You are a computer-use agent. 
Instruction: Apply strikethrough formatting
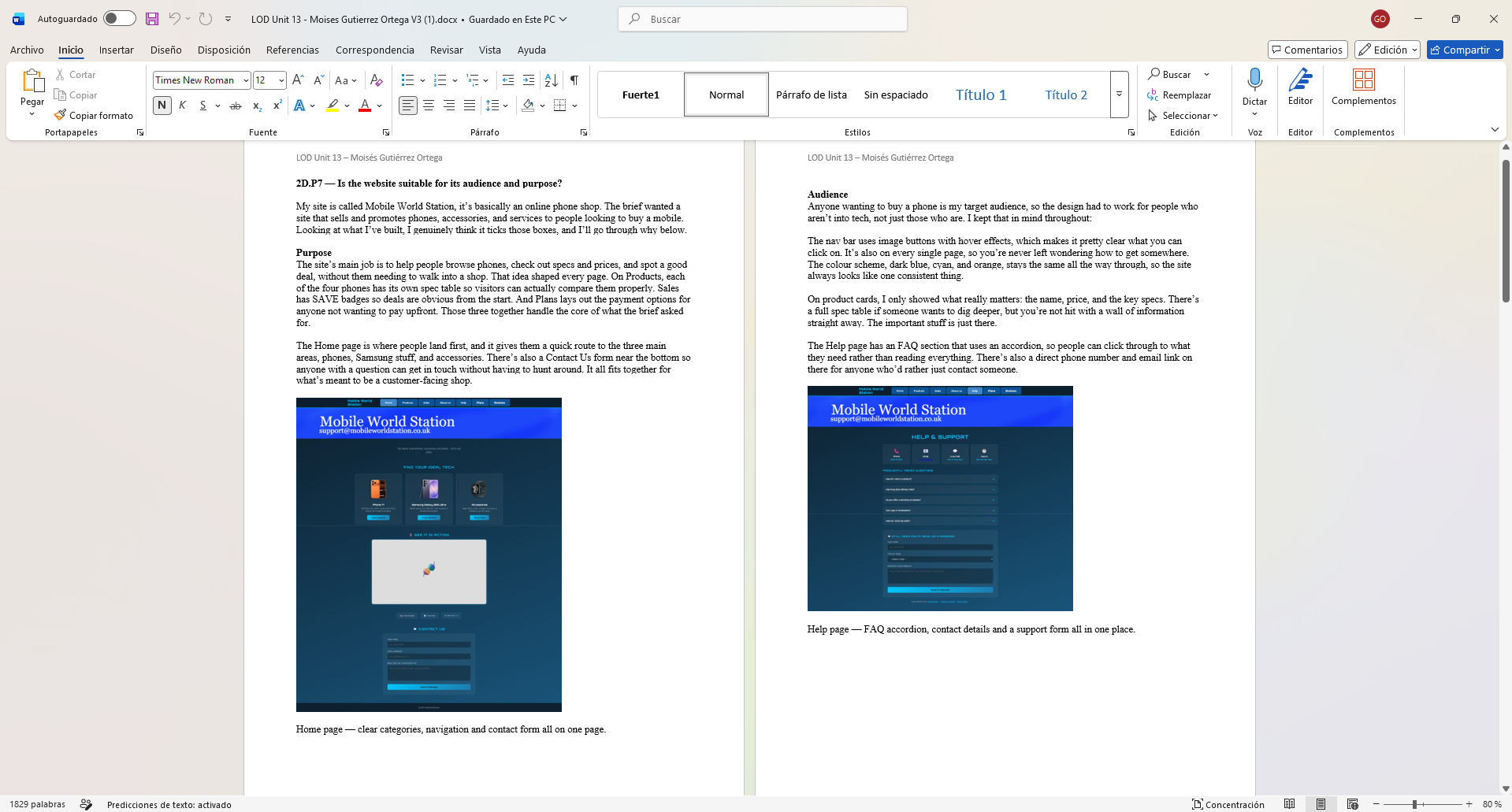click(x=235, y=106)
